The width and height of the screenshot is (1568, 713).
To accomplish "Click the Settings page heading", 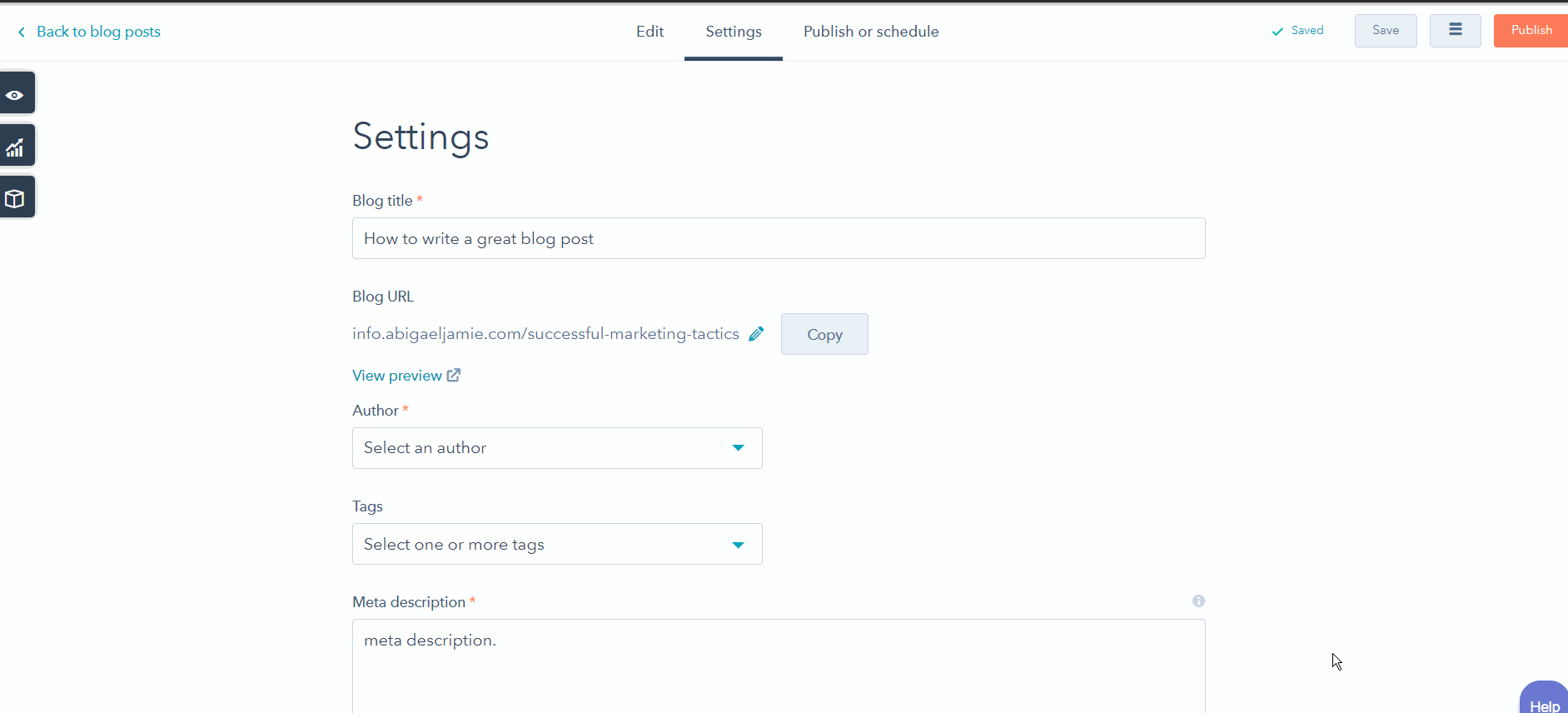I will click(x=421, y=137).
